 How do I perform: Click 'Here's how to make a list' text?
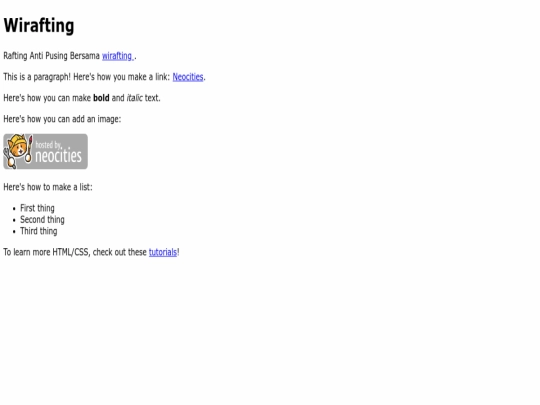48,187
